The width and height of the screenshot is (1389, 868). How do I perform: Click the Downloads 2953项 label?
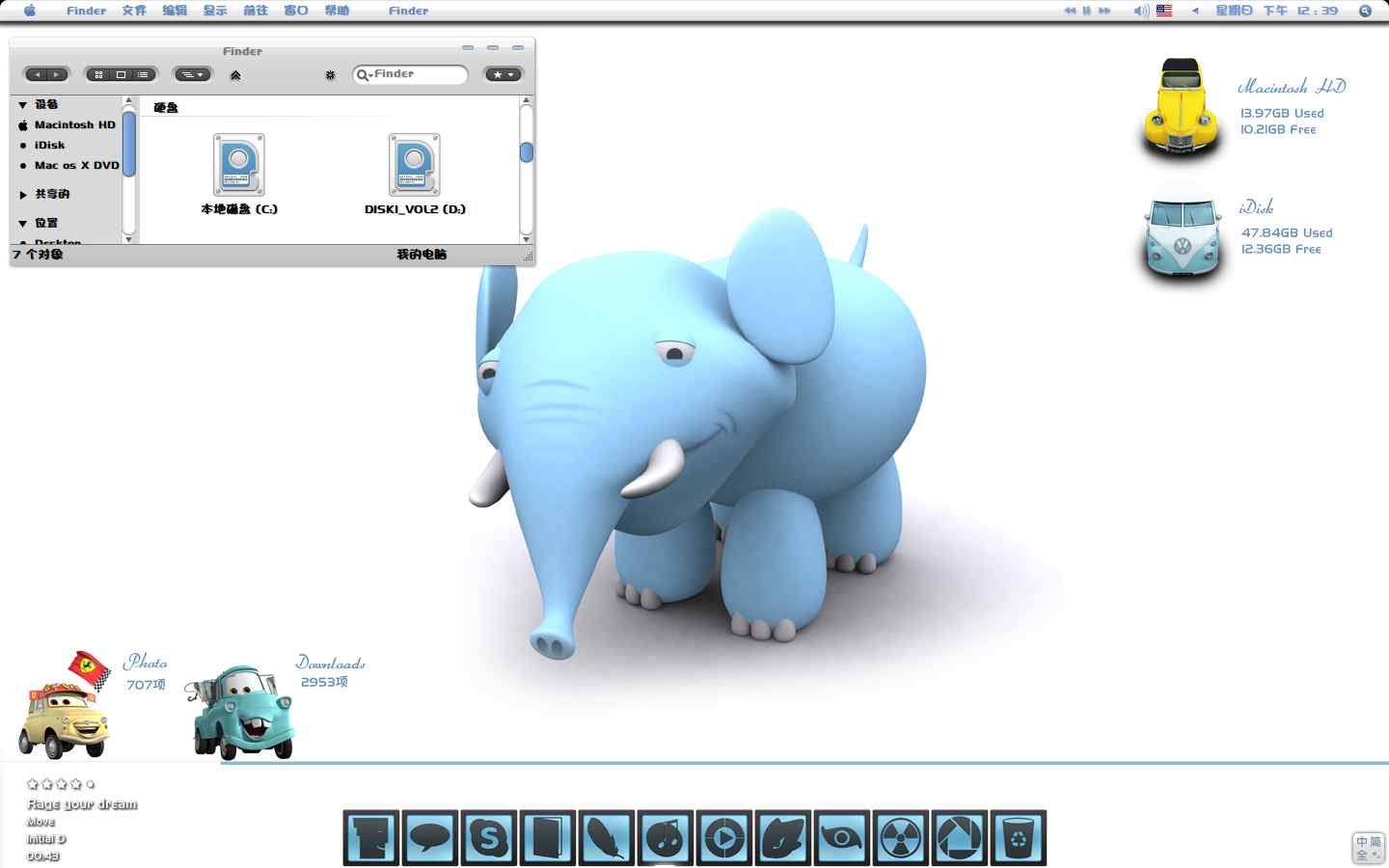[x=324, y=682]
